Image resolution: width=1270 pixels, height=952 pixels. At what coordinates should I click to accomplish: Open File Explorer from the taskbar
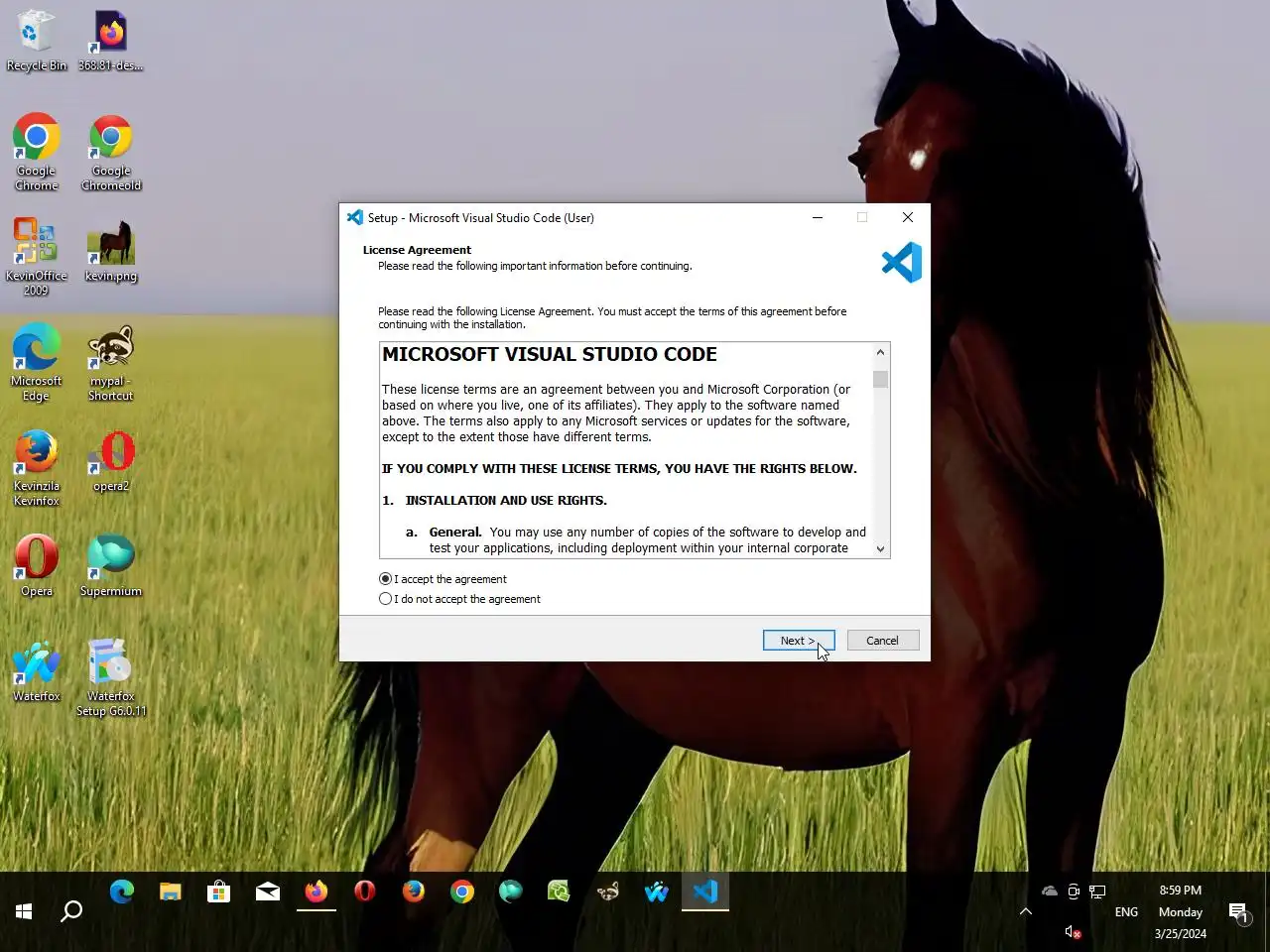pyautogui.click(x=171, y=892)
